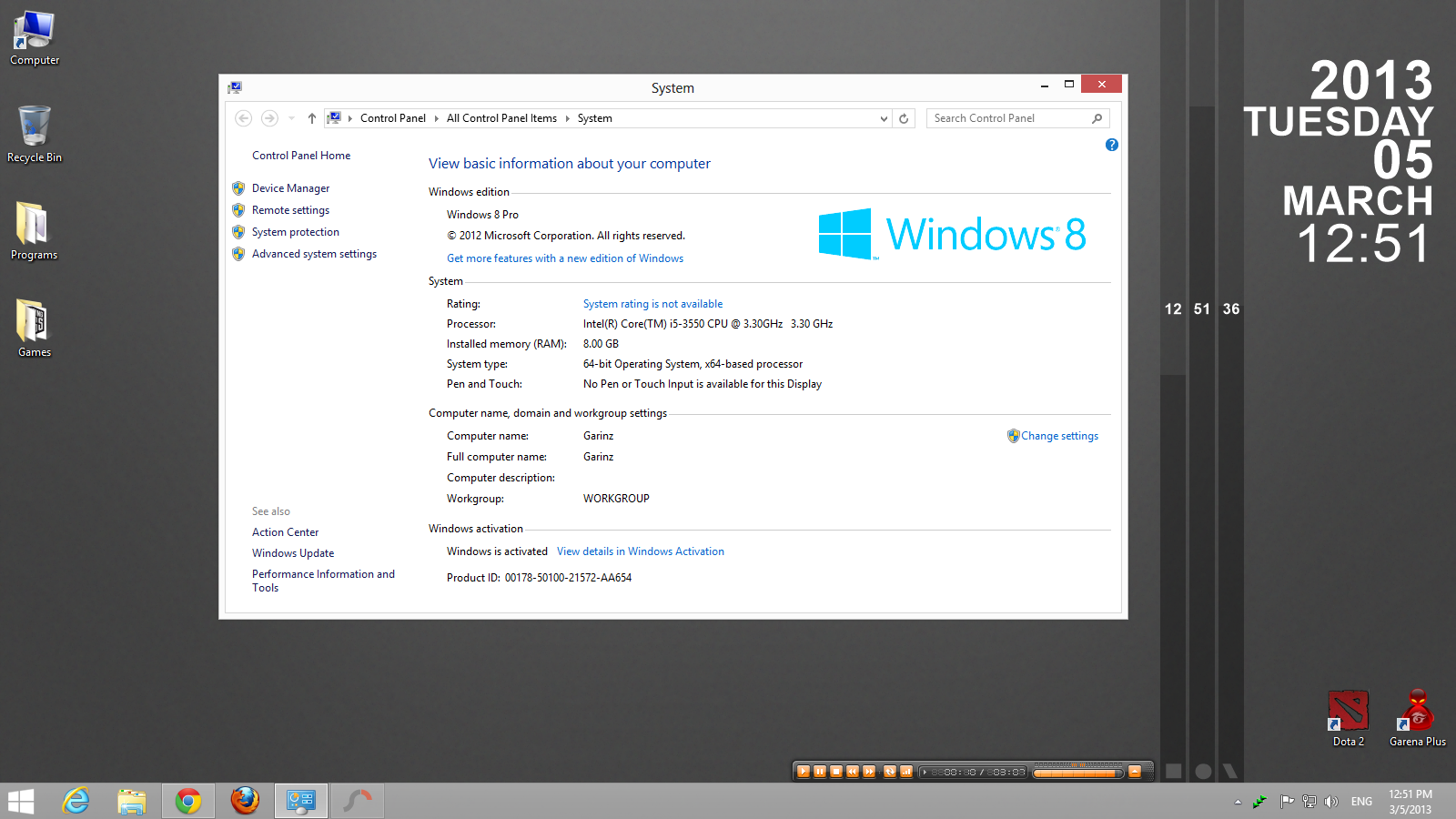
Task: Open Performance Information and Tools
Action: tap(323, 581)
